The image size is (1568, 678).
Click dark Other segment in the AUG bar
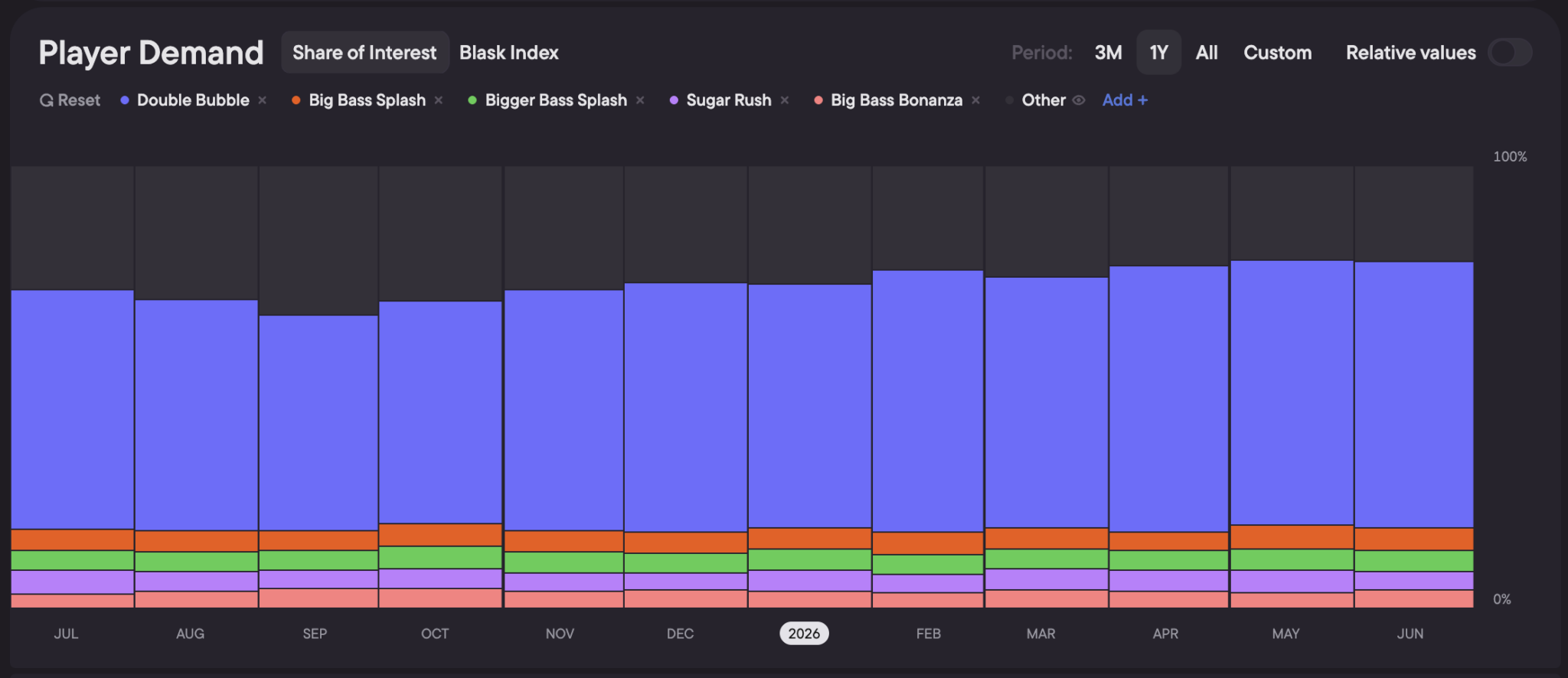pyautogui.click(x=197, y=233)
